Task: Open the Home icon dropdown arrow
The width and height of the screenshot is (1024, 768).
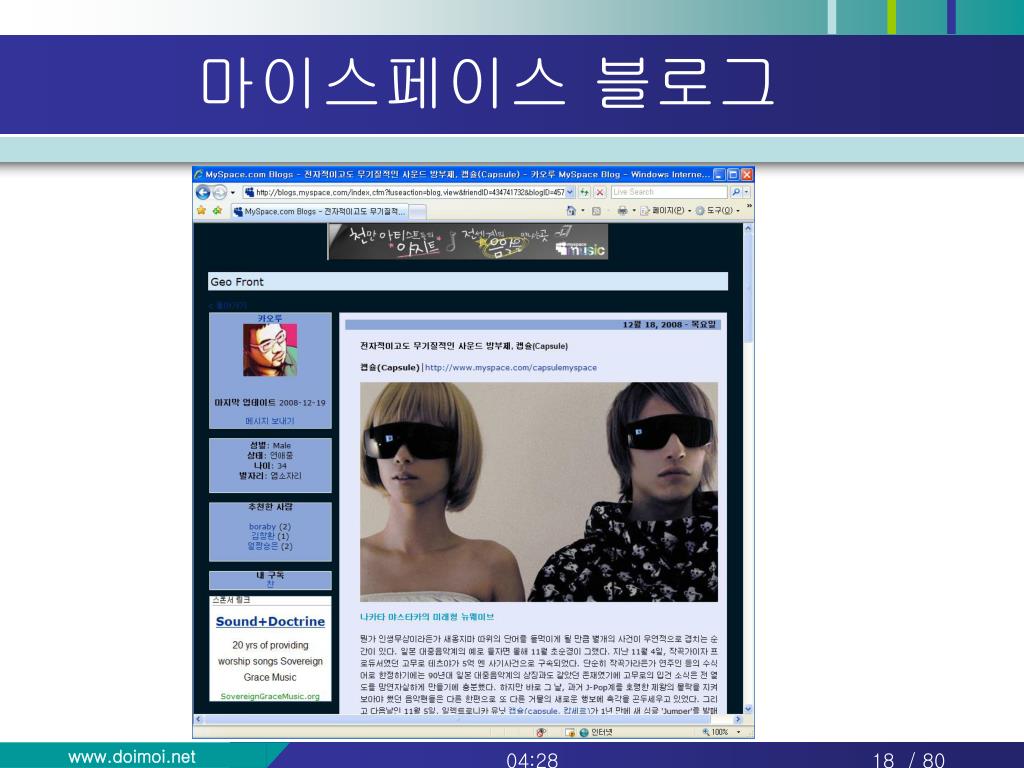Action: point(583,210)
